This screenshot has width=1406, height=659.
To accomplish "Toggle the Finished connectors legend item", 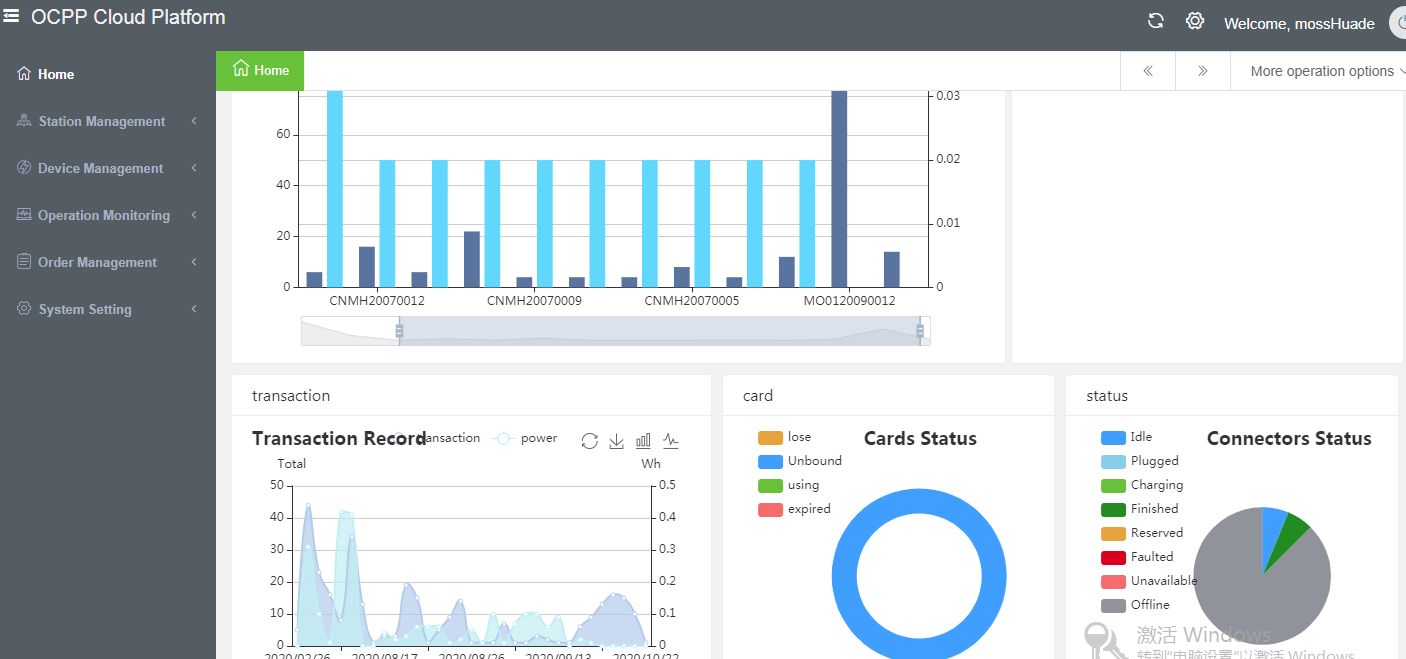I will coord(1140,509).
